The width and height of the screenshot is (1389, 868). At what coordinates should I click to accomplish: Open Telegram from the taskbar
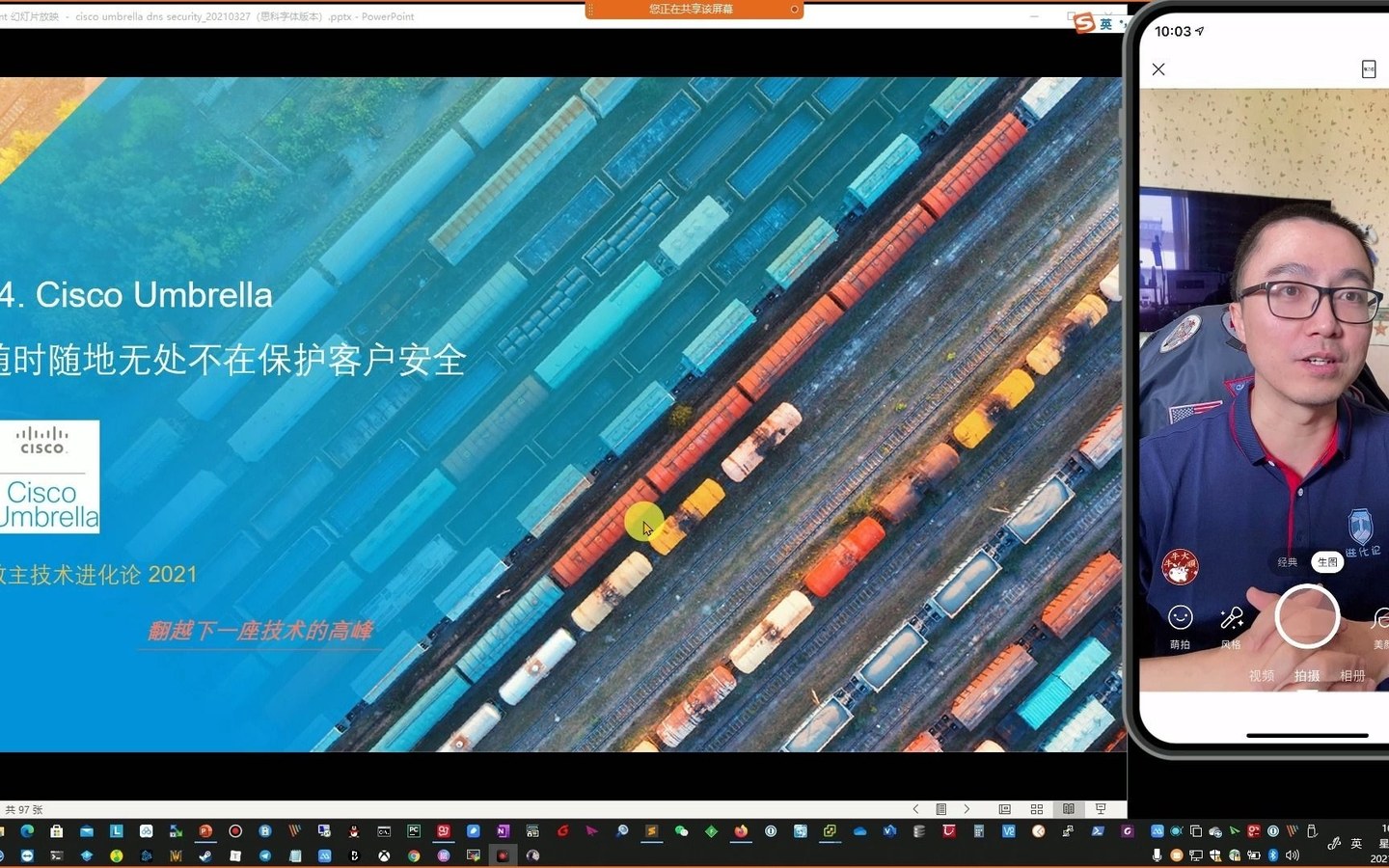[265, 855]
